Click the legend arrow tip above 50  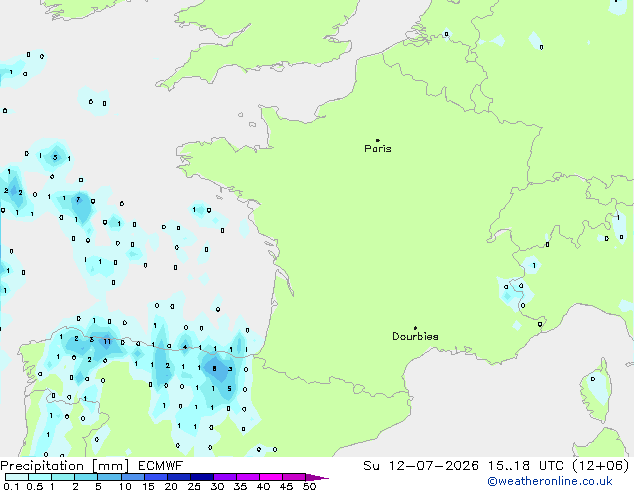click(317, 477)
